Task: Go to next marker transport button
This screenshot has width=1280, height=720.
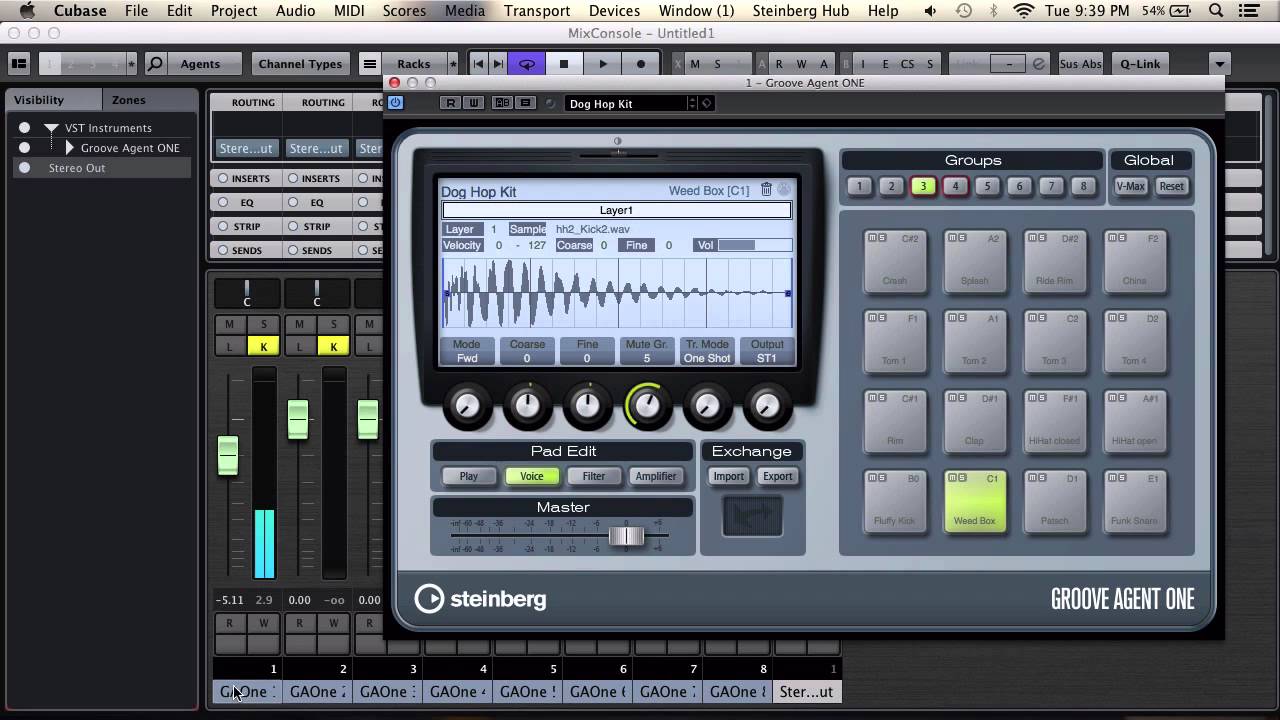Action: click(500, 64)
